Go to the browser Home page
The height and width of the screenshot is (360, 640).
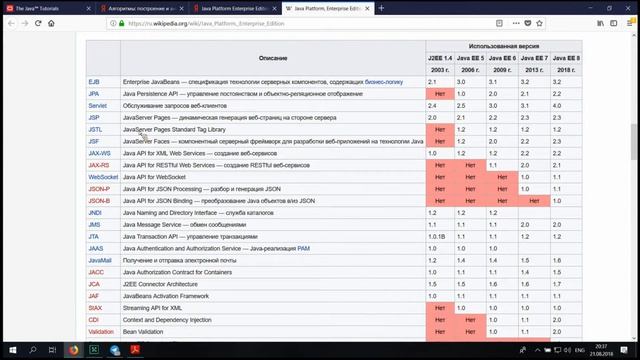pyautogui.click(x=51, y=23)
